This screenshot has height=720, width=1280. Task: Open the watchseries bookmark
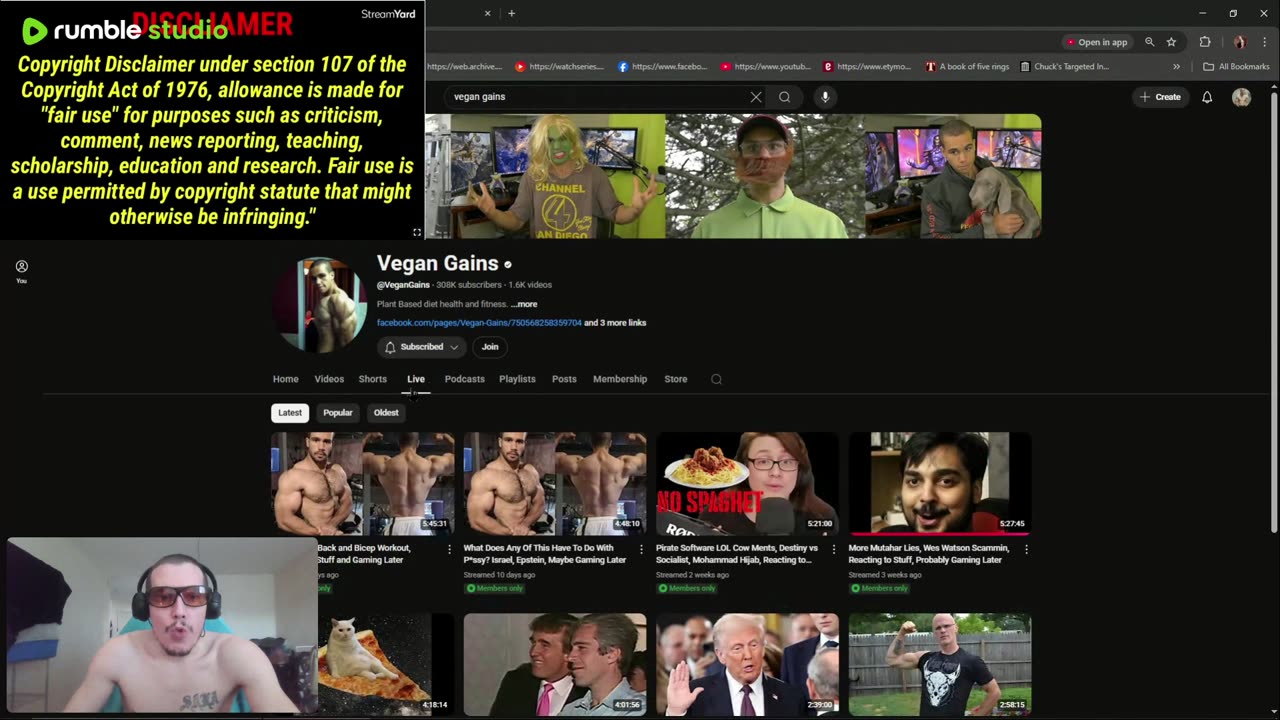559,67
